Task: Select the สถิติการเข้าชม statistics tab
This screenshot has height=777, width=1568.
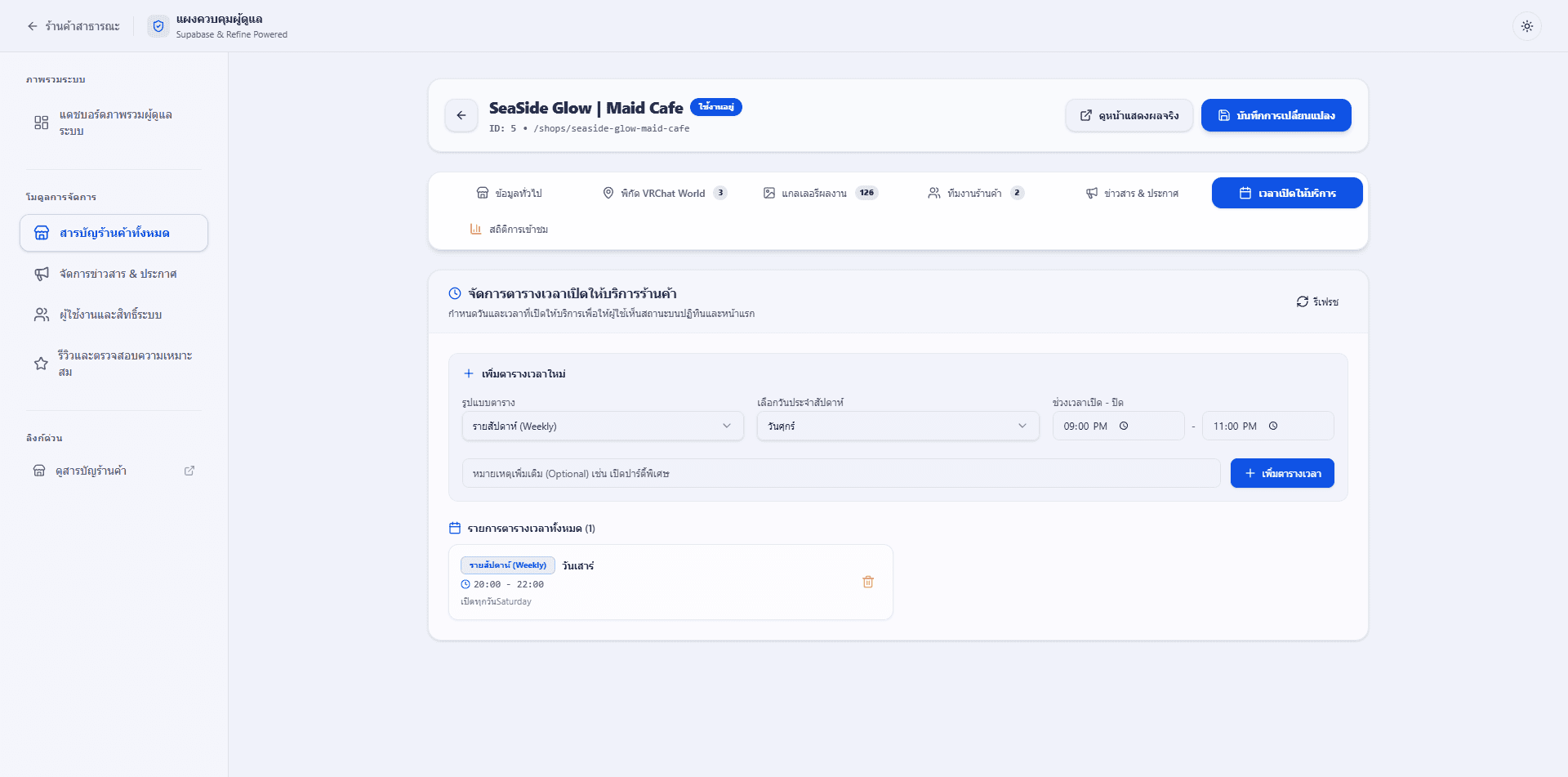Action: point(509,229)
